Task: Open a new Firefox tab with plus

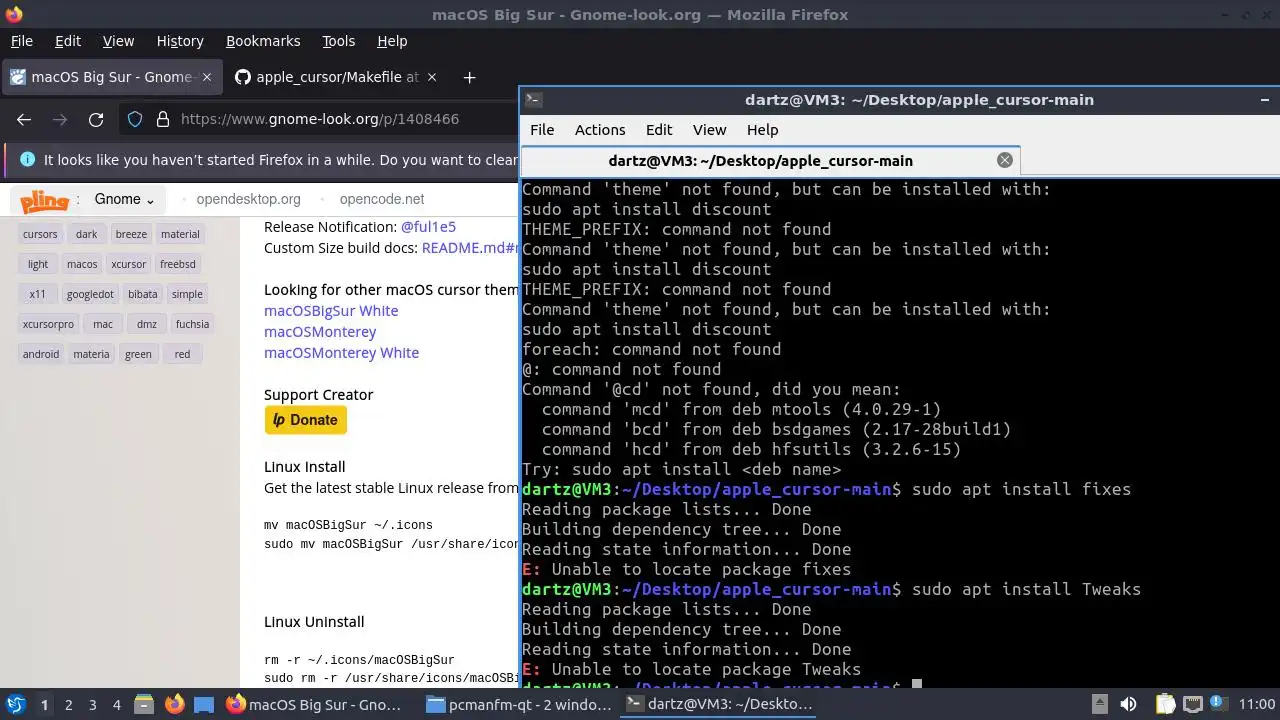Action: click(469, 77)
